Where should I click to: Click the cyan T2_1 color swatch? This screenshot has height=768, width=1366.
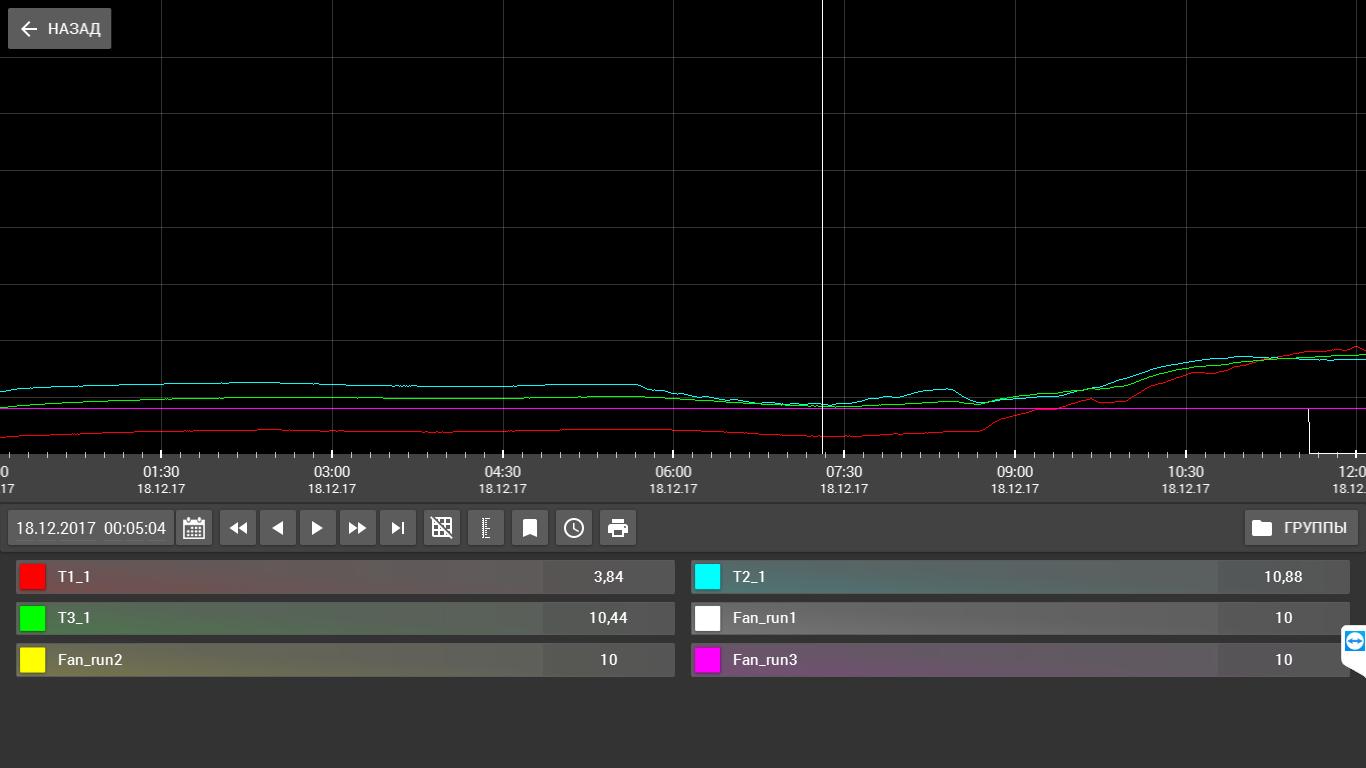708,577
